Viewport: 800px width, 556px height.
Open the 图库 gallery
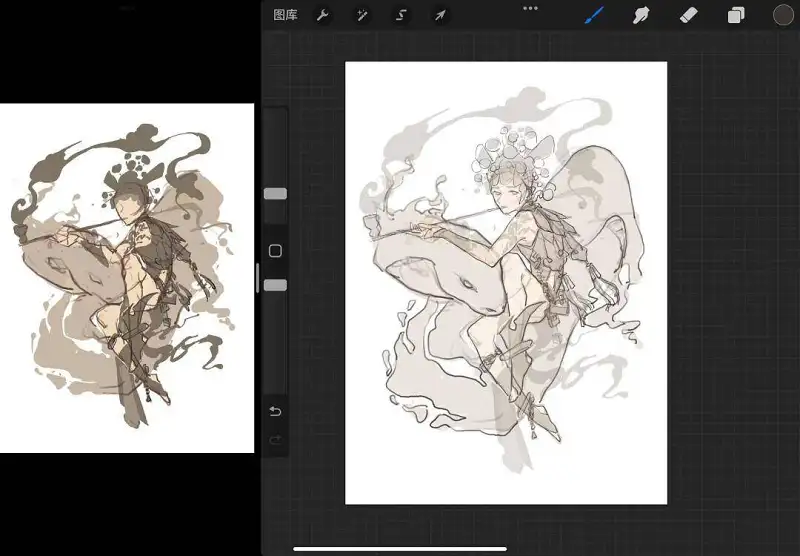click(x=285, y=15)
